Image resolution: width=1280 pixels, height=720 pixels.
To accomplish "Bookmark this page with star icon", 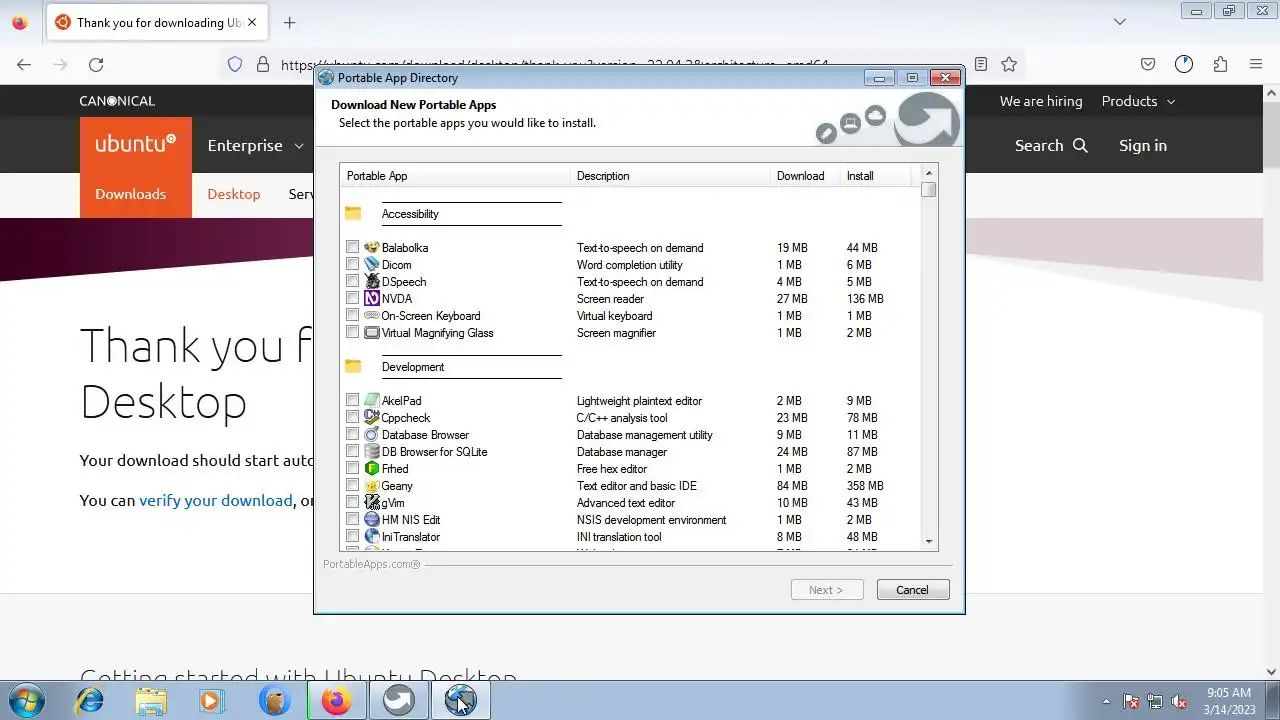I will point(1009,64).
